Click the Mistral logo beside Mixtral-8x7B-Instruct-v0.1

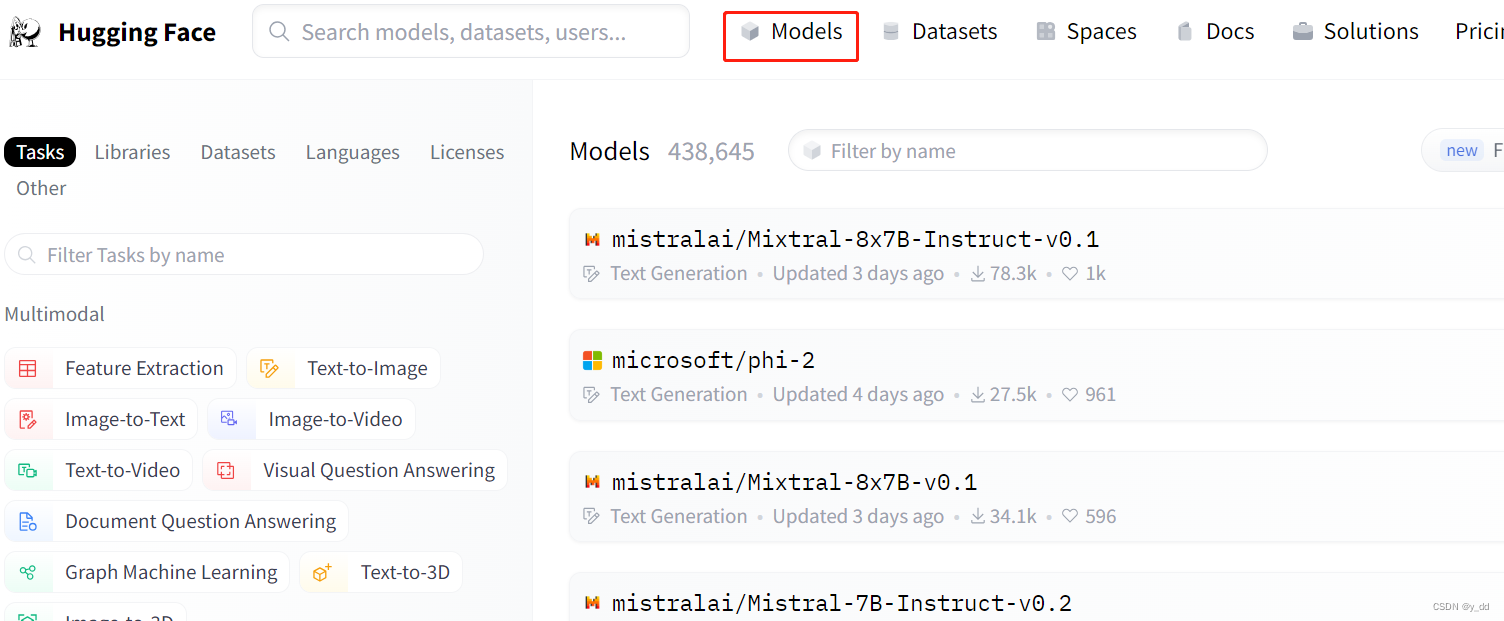pos(593,239)
